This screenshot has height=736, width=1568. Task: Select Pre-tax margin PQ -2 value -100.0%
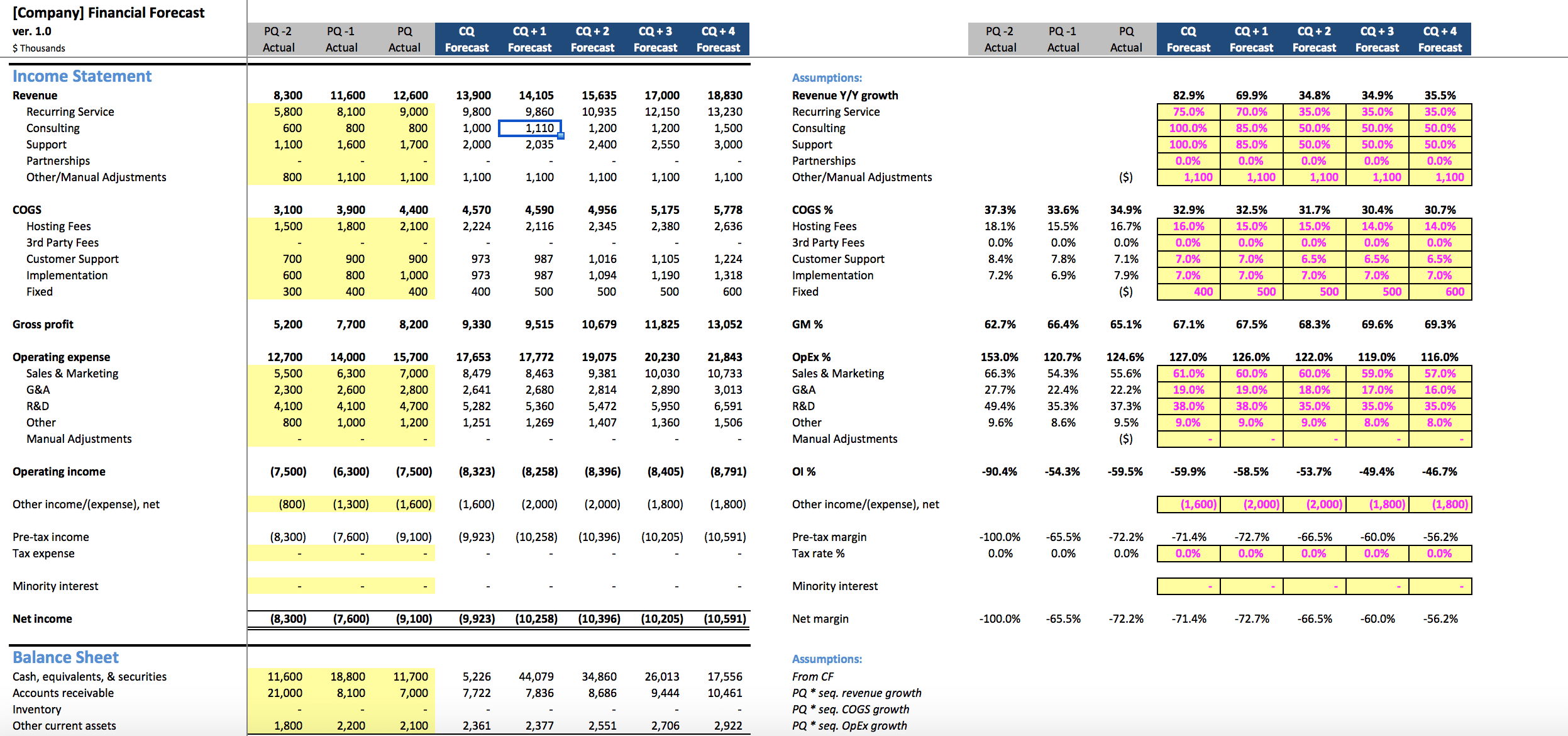click(x=1000, y=537)
